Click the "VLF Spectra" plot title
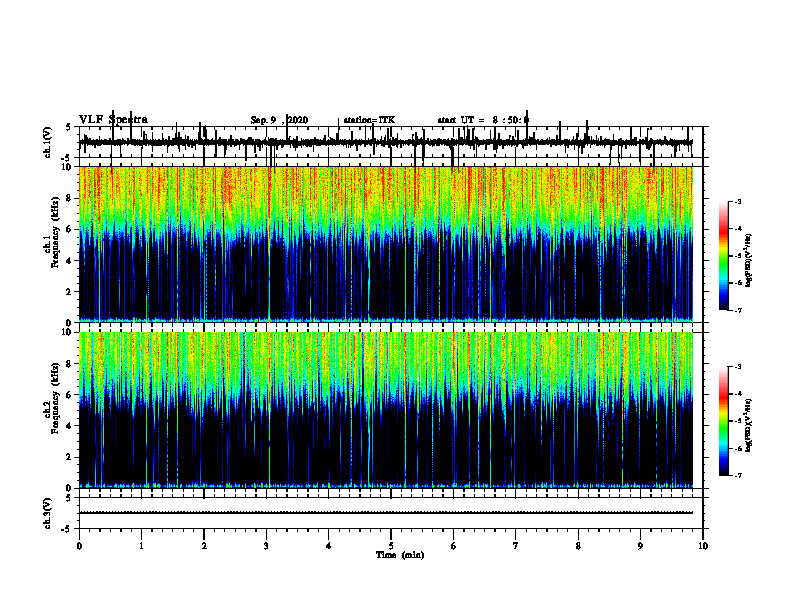The height and width of the screenshot is (612, 792). pyautogui.click(x=113, y=120)
